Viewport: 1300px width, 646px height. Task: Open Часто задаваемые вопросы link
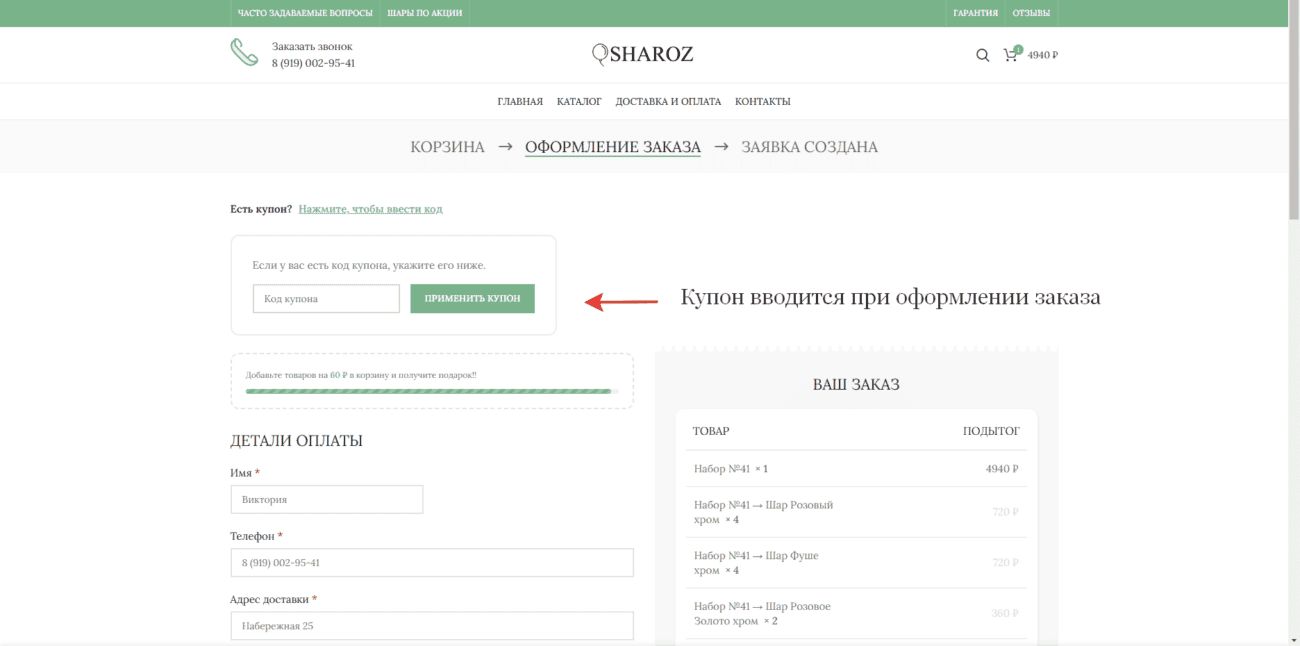305,13
